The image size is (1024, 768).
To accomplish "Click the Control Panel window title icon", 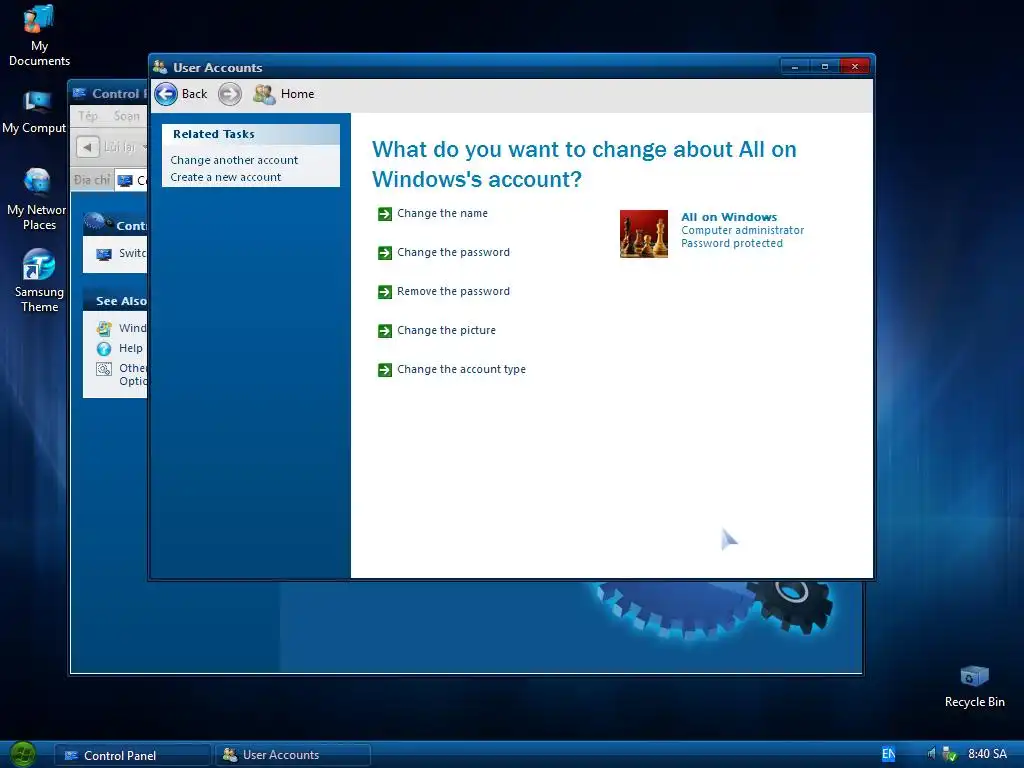I will click(x=80, y=93).
